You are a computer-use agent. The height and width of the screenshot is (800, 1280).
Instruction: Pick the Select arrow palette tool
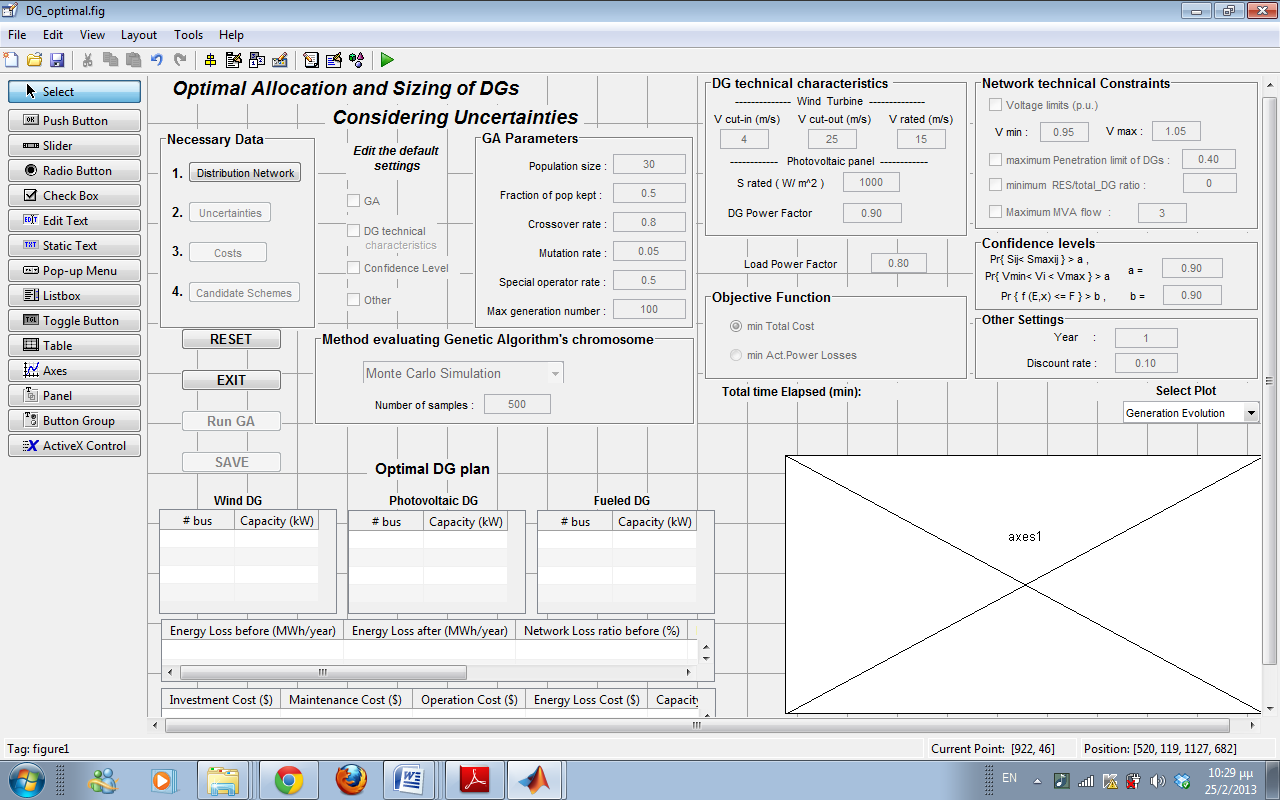(x=74, y=91)
